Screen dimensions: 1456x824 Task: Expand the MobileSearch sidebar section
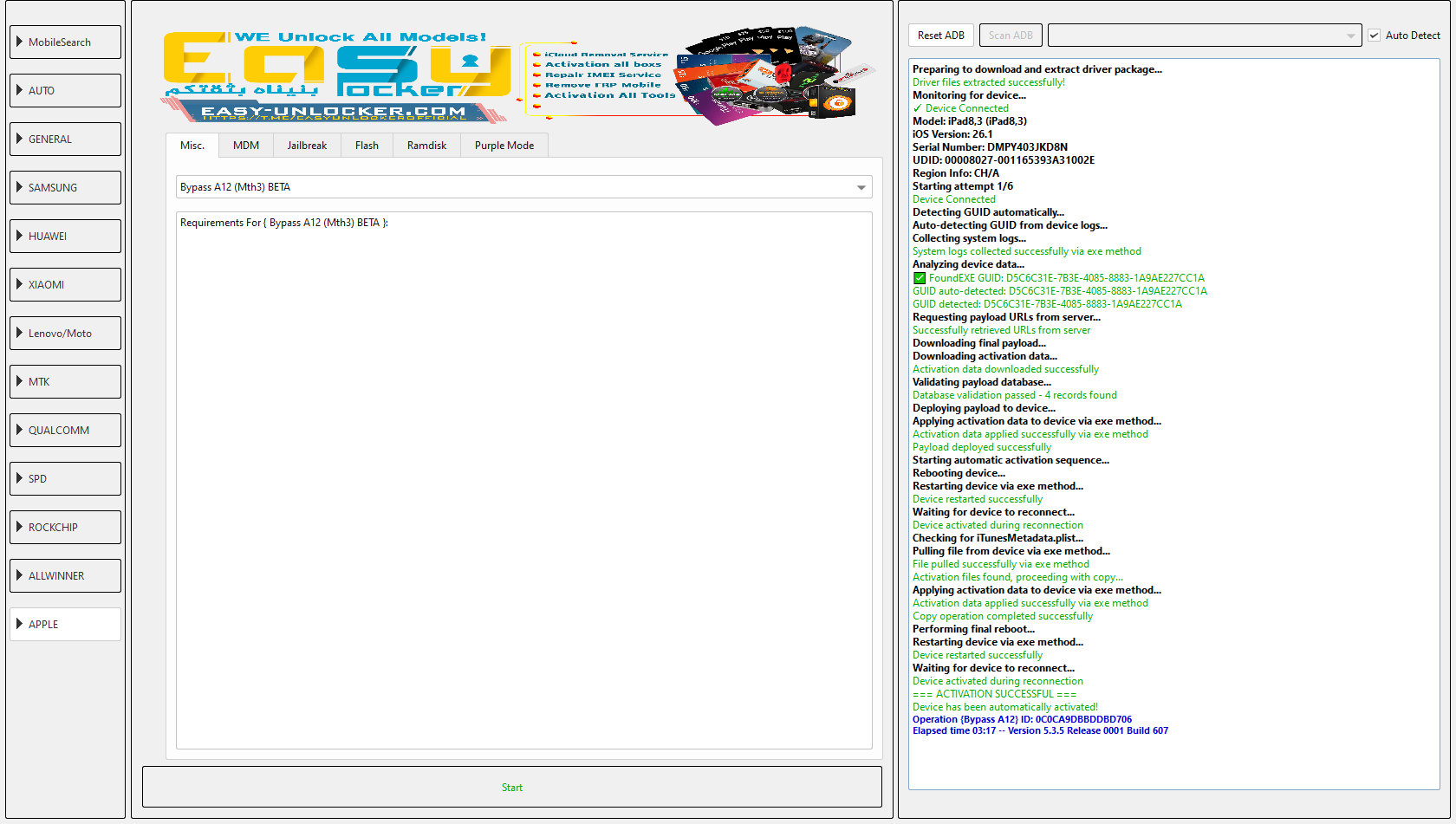tap(65, 42)
